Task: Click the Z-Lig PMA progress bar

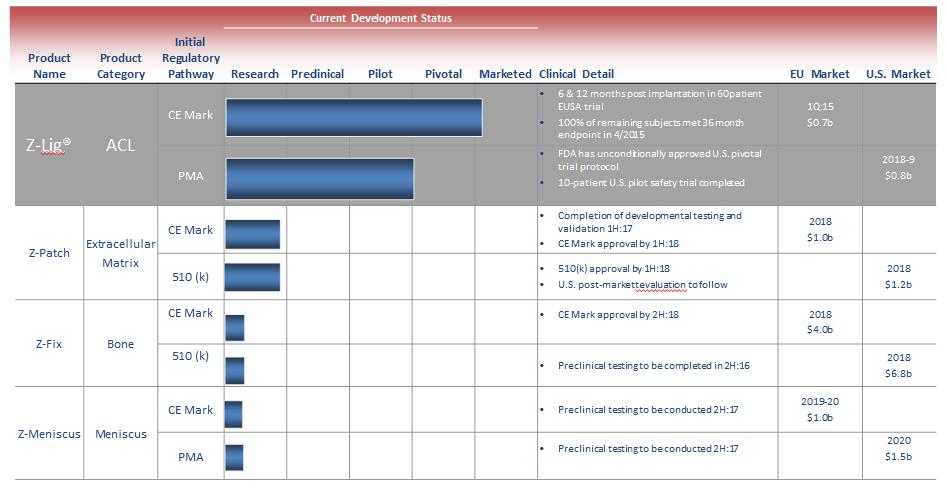Action: click(x=320, y=178)
